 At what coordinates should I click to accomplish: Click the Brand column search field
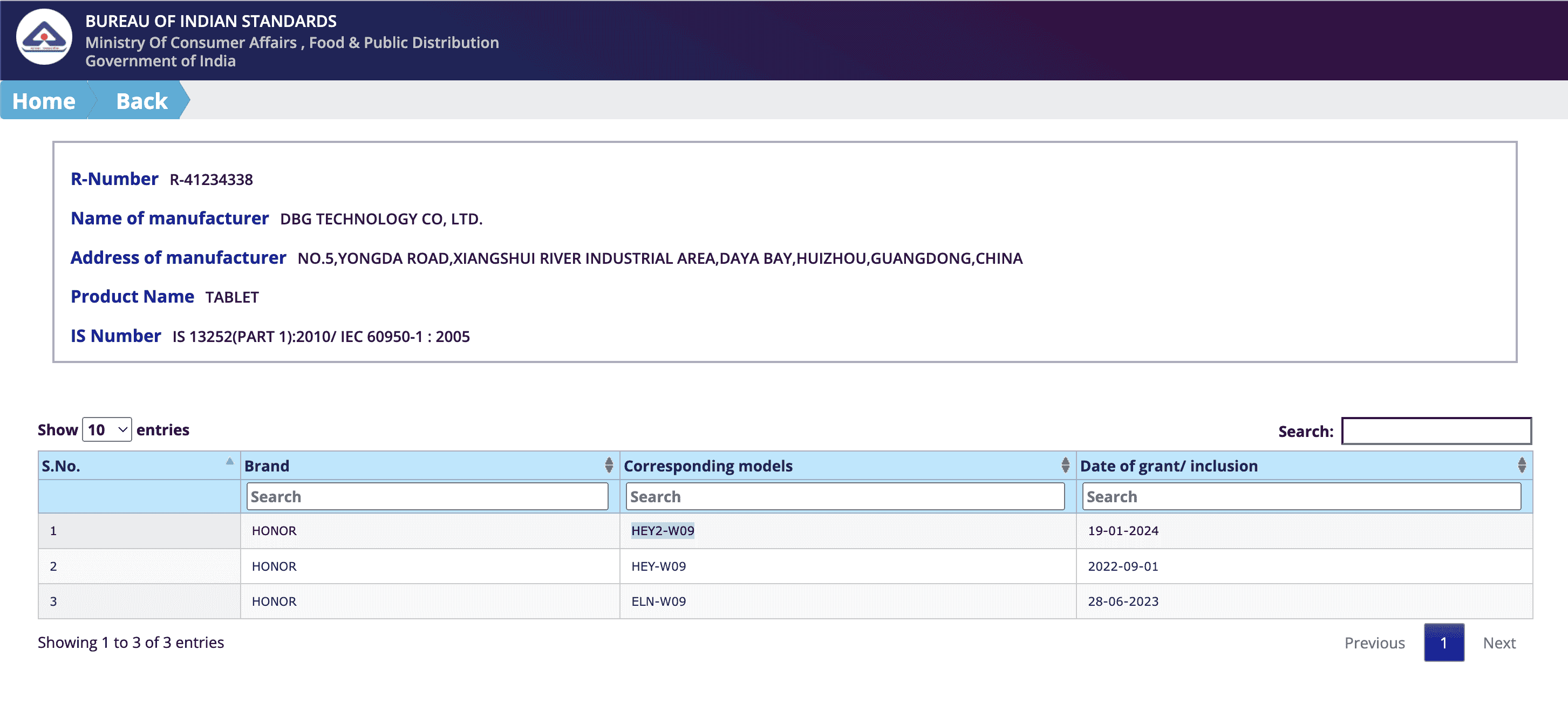click(x=427, y=497)
